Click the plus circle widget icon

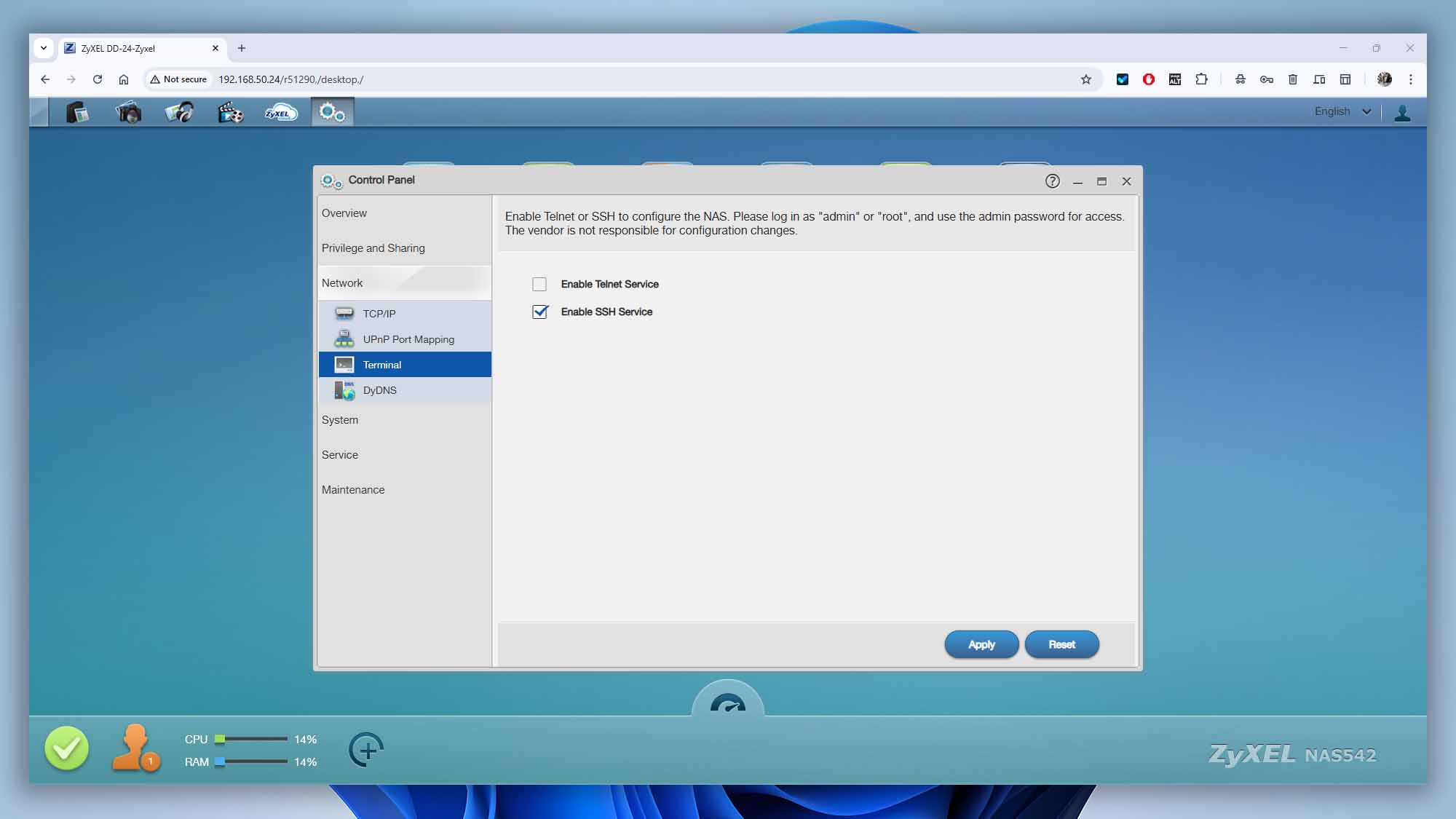(x=366, y=750)
